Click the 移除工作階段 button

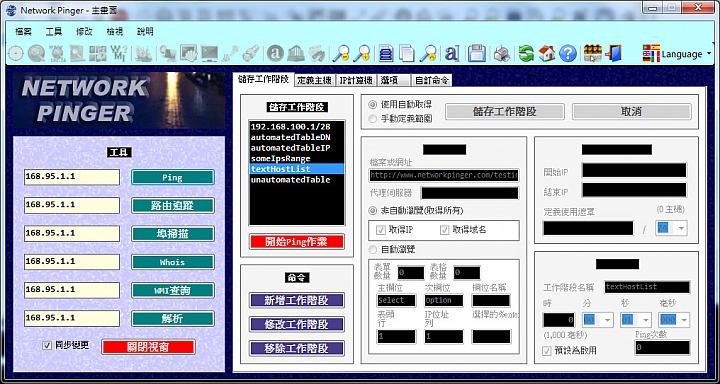(297, 348)
